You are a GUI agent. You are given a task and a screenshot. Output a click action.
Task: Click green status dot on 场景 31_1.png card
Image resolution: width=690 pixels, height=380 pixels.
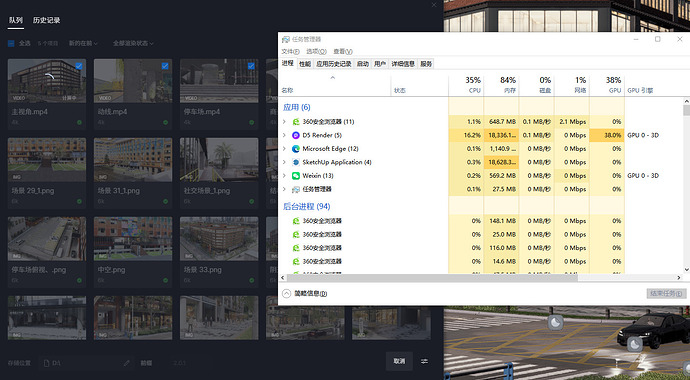tap(165, 201)
